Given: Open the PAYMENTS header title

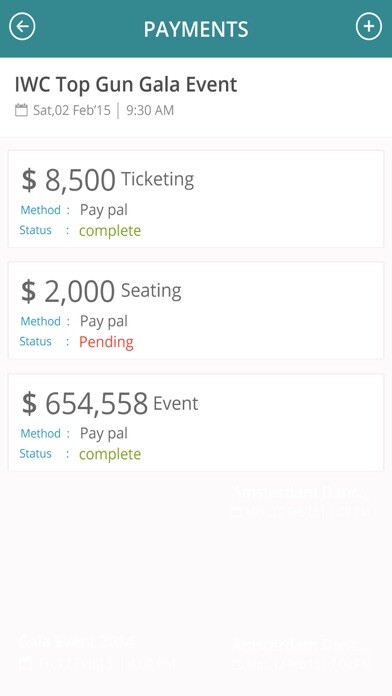Looking at the screenshot, I should (196, 29).
